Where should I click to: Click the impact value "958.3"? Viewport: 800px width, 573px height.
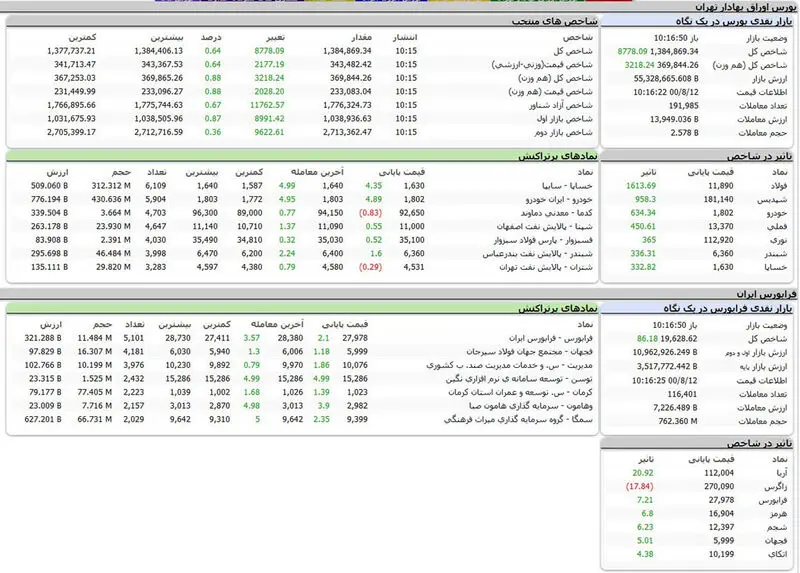coord(645,200)
